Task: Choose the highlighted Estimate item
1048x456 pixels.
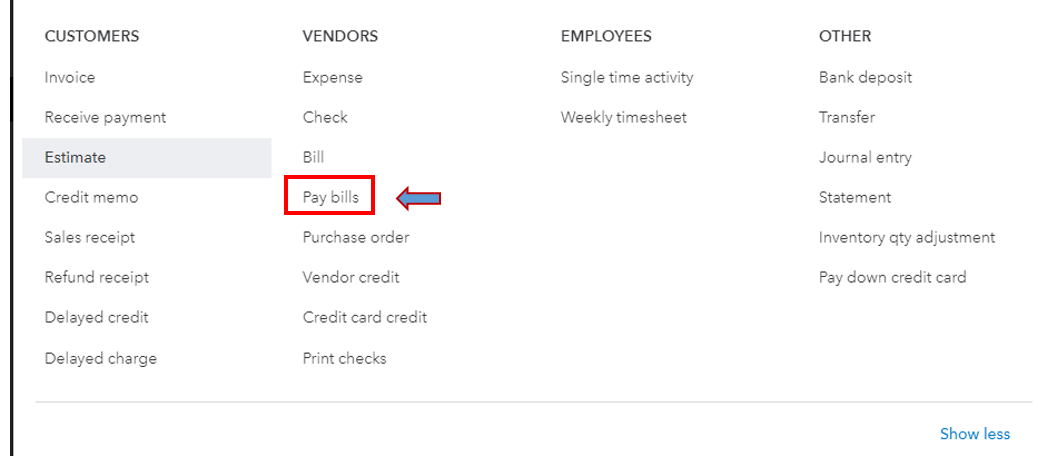Action: click(x=75, y=157)
